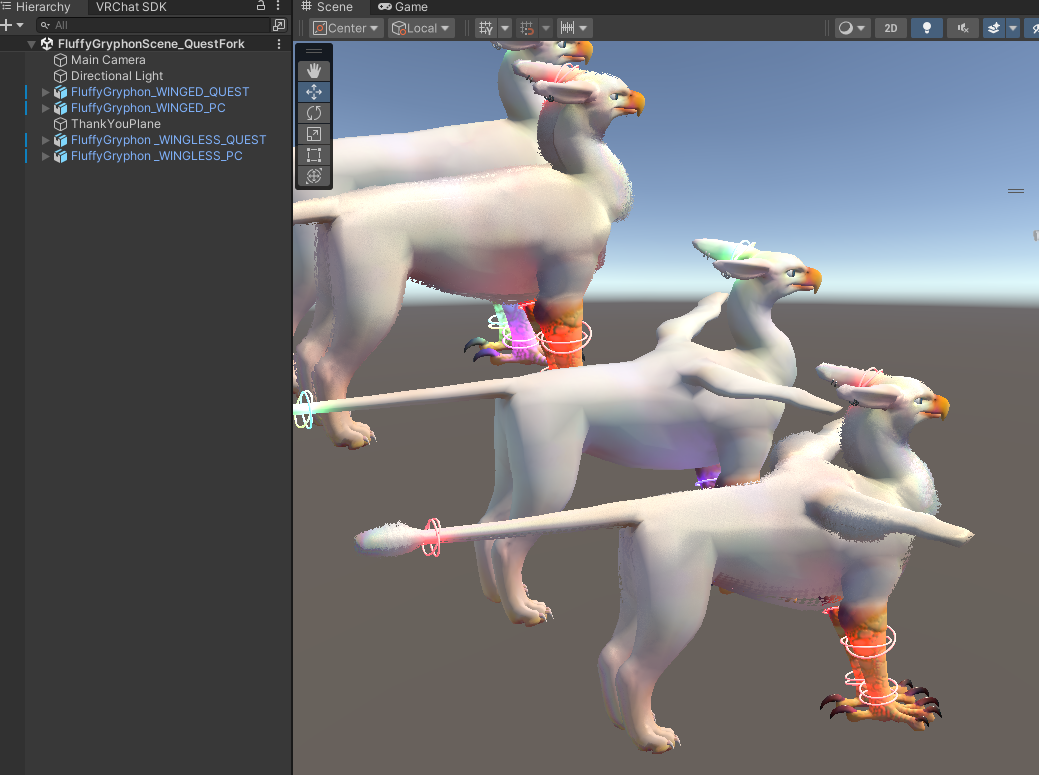Toggle scene lighting with the lightbulb button

tap(926, 27)
